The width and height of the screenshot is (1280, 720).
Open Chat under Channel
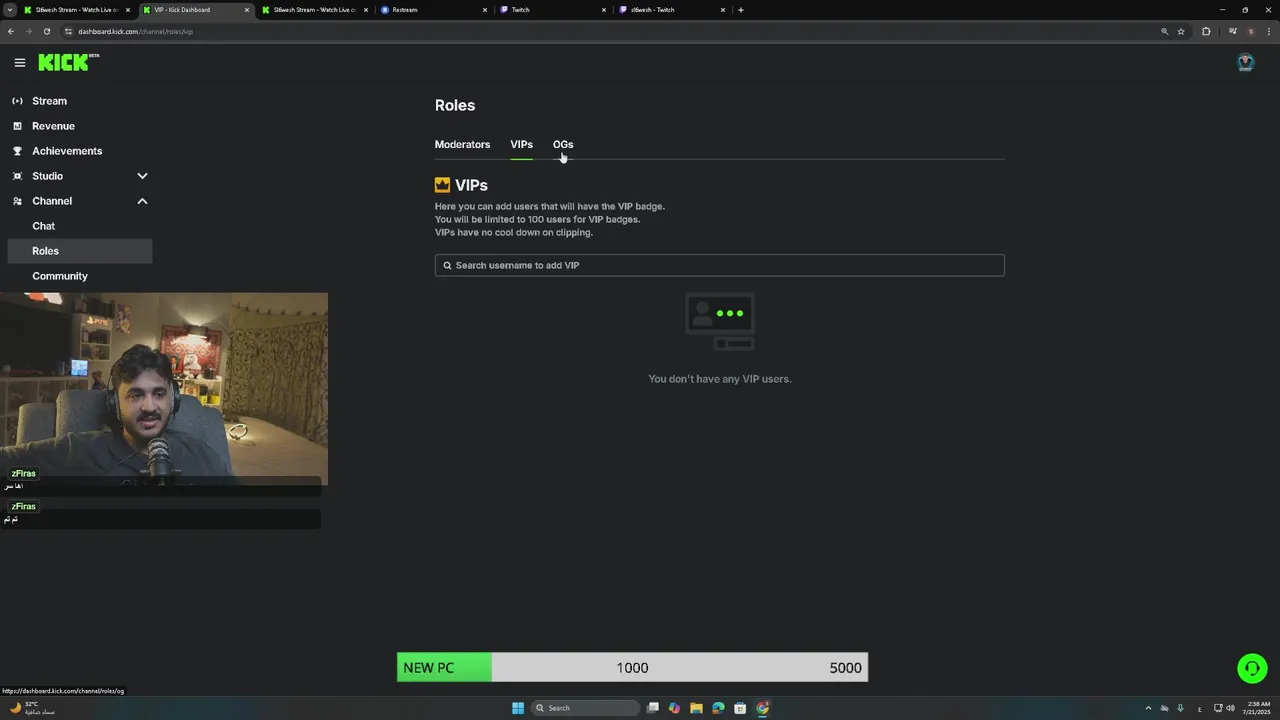point(43,226)
